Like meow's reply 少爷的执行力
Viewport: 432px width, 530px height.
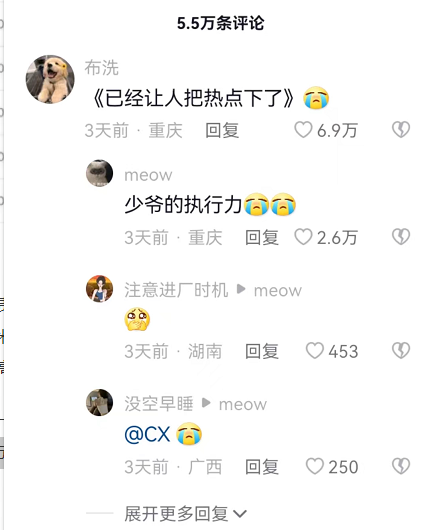coord(303,237)
